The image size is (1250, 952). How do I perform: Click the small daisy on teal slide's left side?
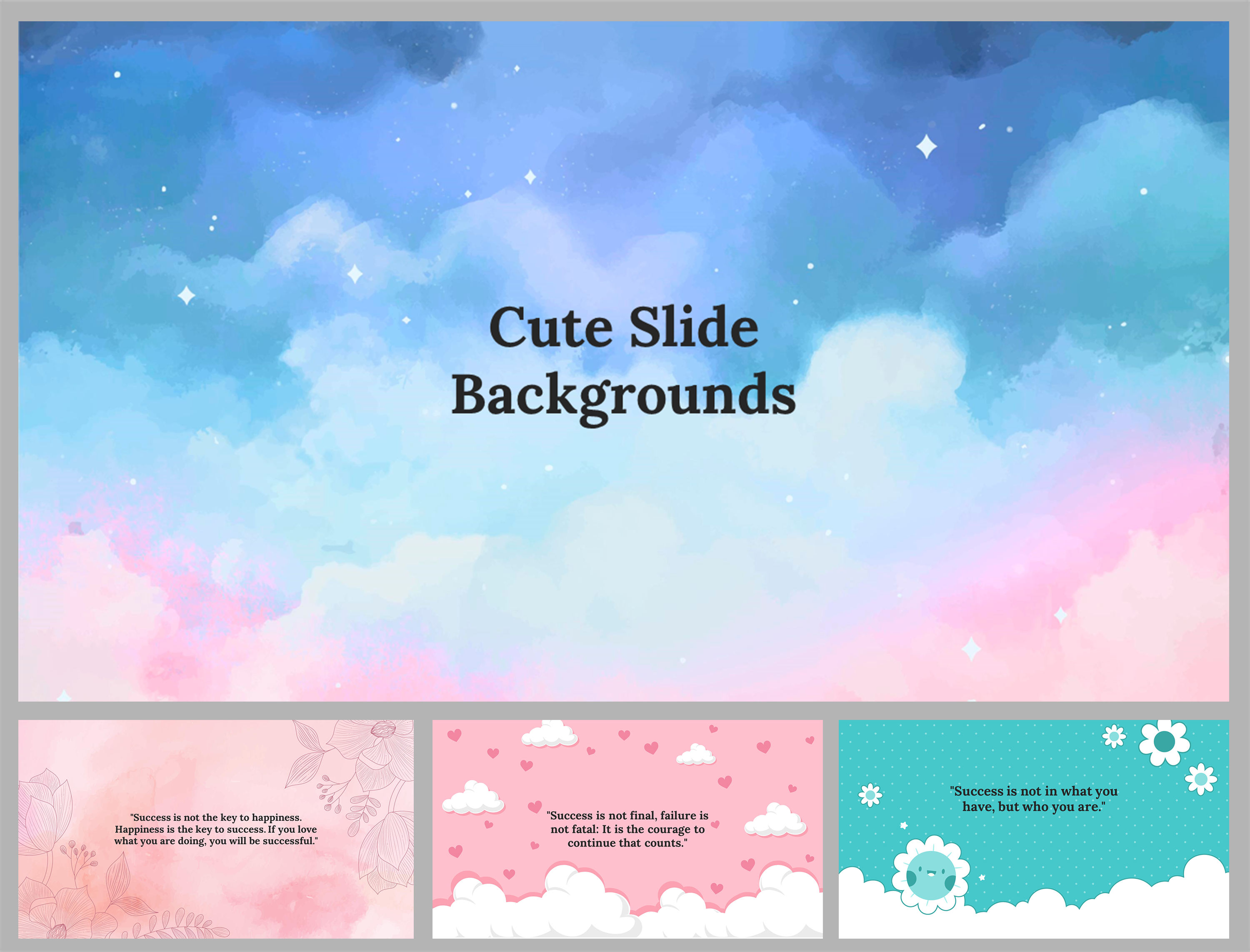870,795
